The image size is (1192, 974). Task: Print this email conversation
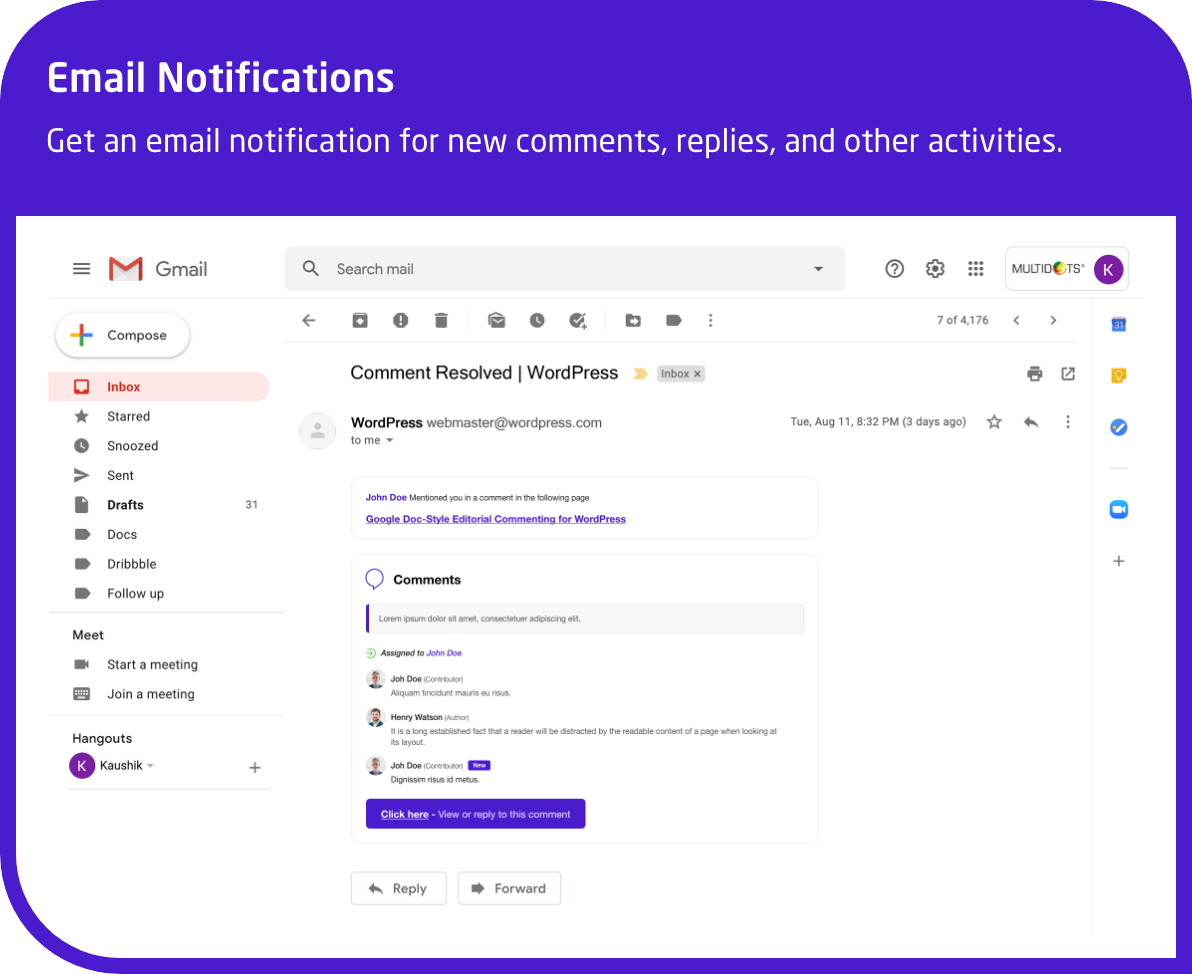coord(1035,373)
